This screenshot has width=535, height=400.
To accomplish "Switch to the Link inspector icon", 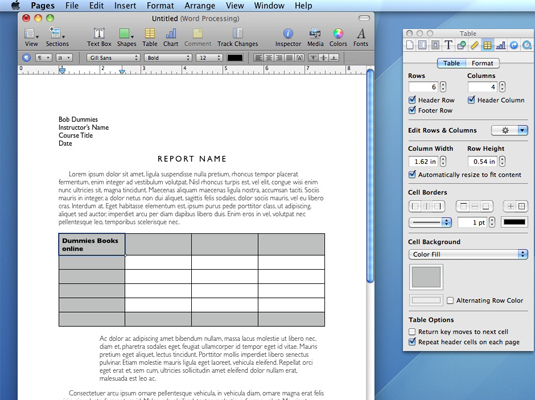I will (514, 45).
